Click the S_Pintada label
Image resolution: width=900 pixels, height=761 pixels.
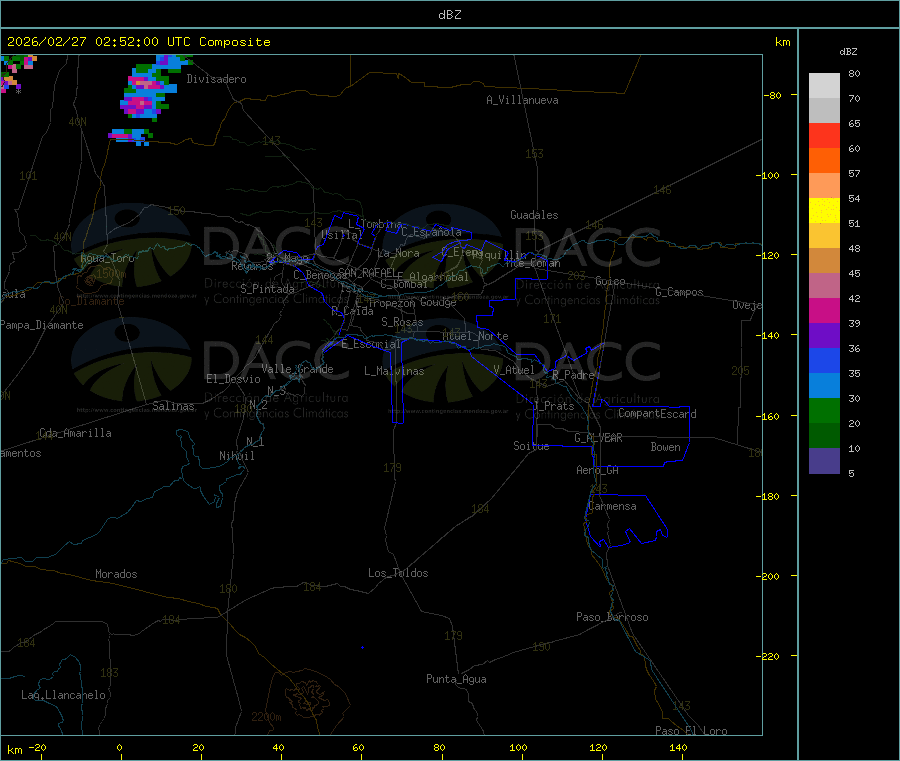pyautogui.click(x=267, y=289)
